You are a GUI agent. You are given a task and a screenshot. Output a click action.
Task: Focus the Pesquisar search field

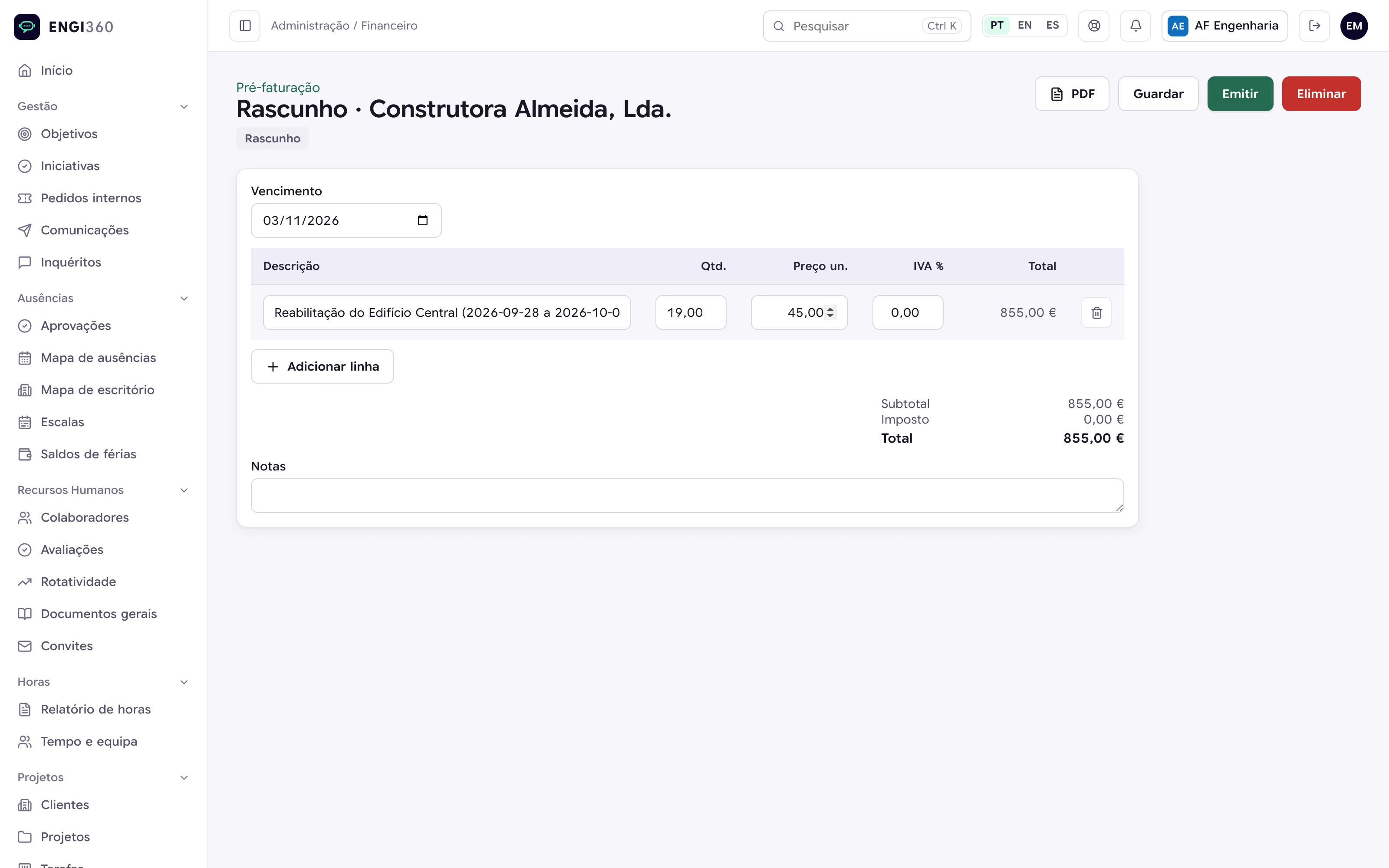[x=867, y=26]
